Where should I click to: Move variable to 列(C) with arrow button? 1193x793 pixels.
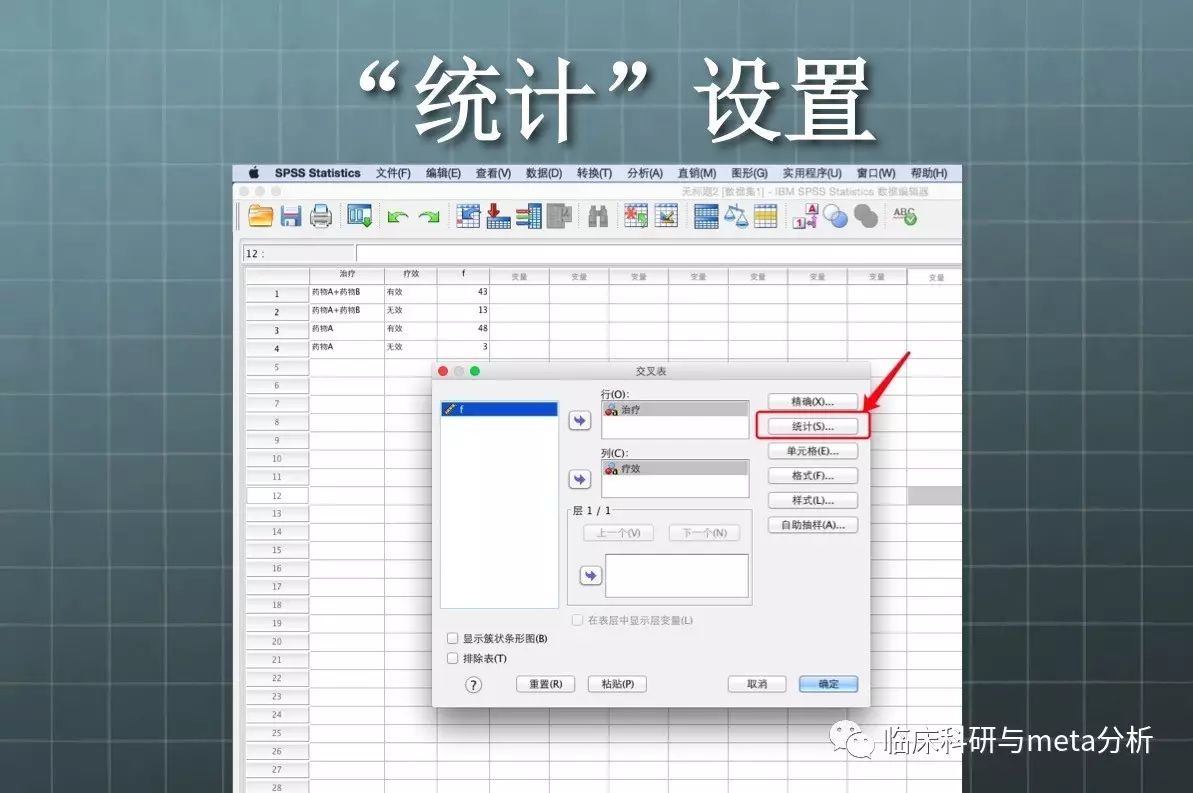coord(580,479)
